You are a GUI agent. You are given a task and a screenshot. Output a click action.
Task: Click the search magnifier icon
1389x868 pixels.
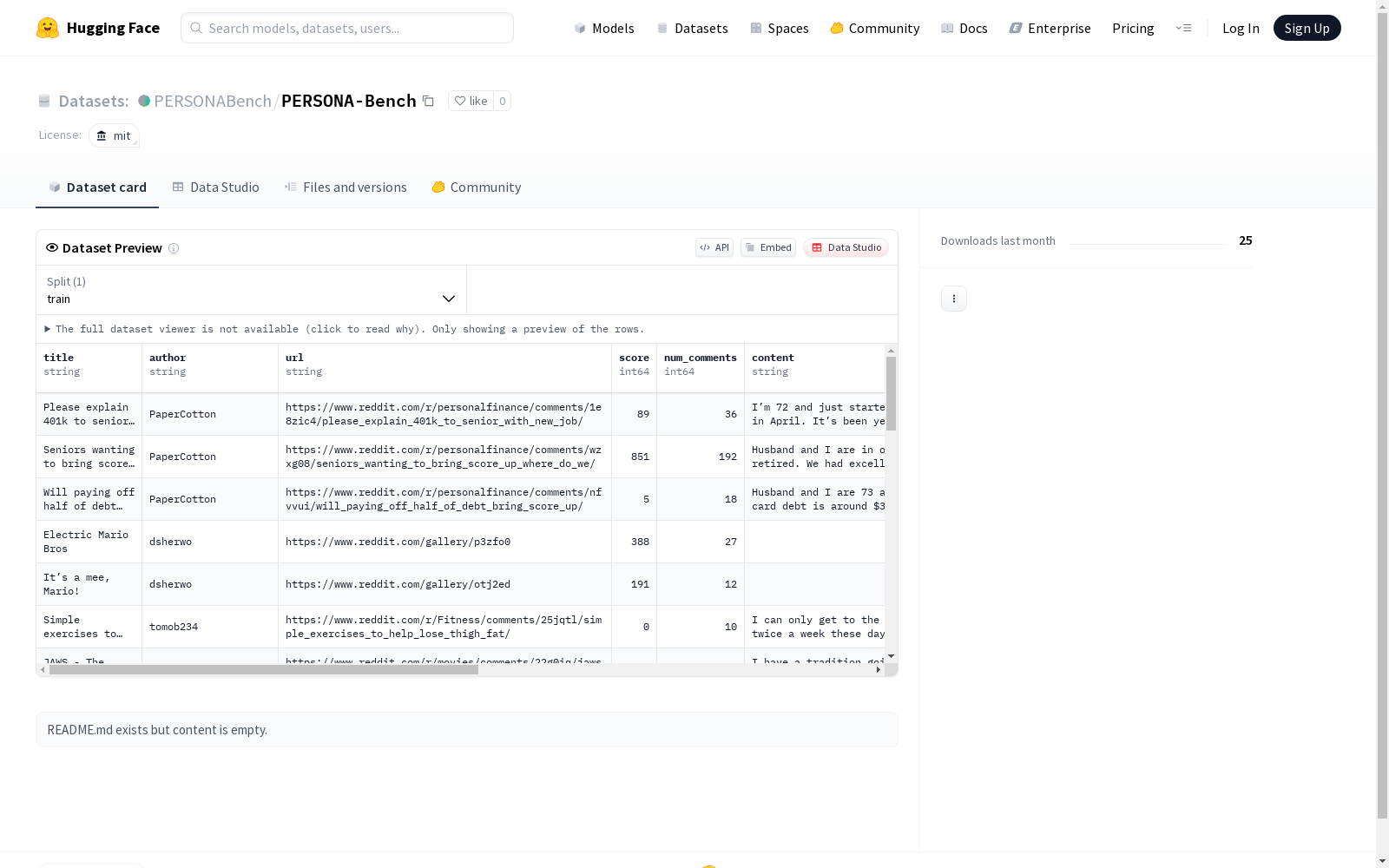click(196, 28)
